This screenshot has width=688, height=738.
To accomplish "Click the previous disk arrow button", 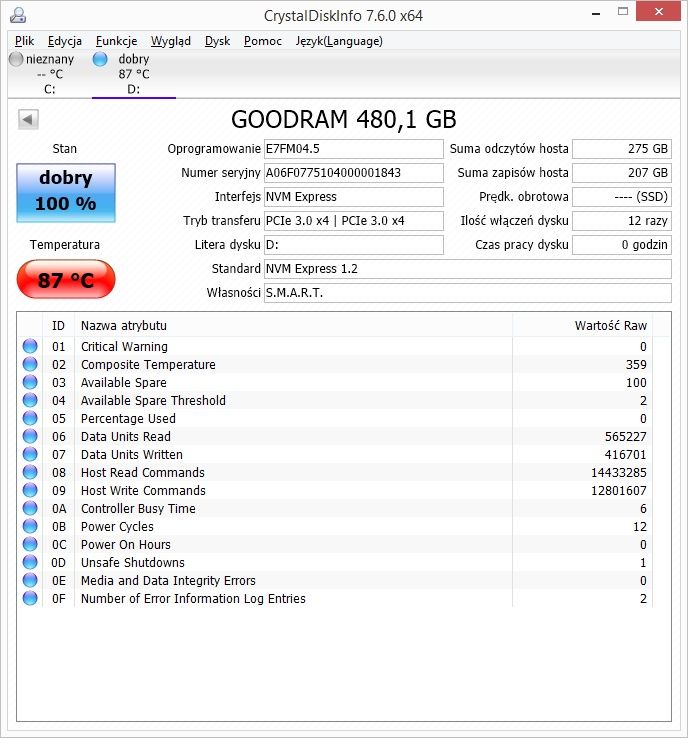I will click(x=28, y=119).
